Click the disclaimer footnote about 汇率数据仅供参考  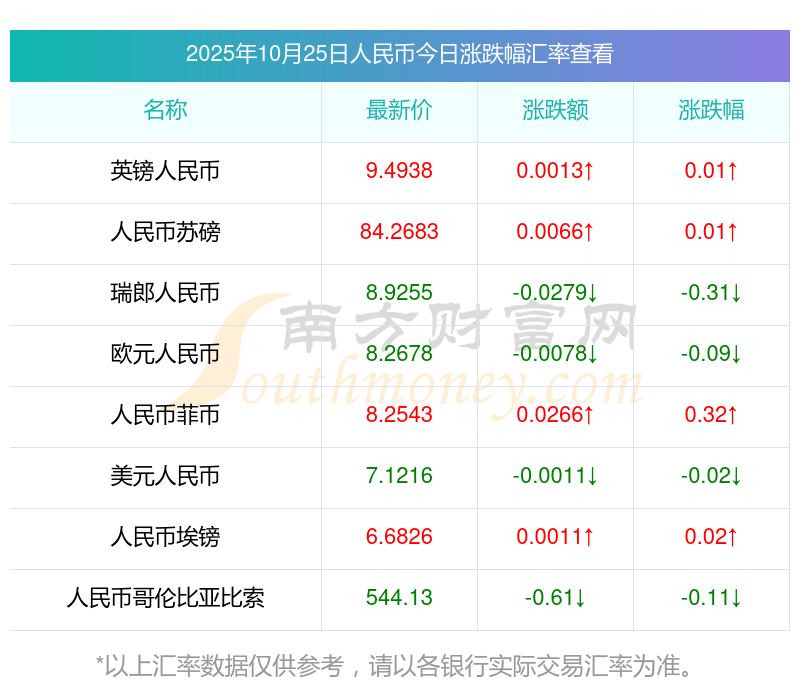click(394, 666)
